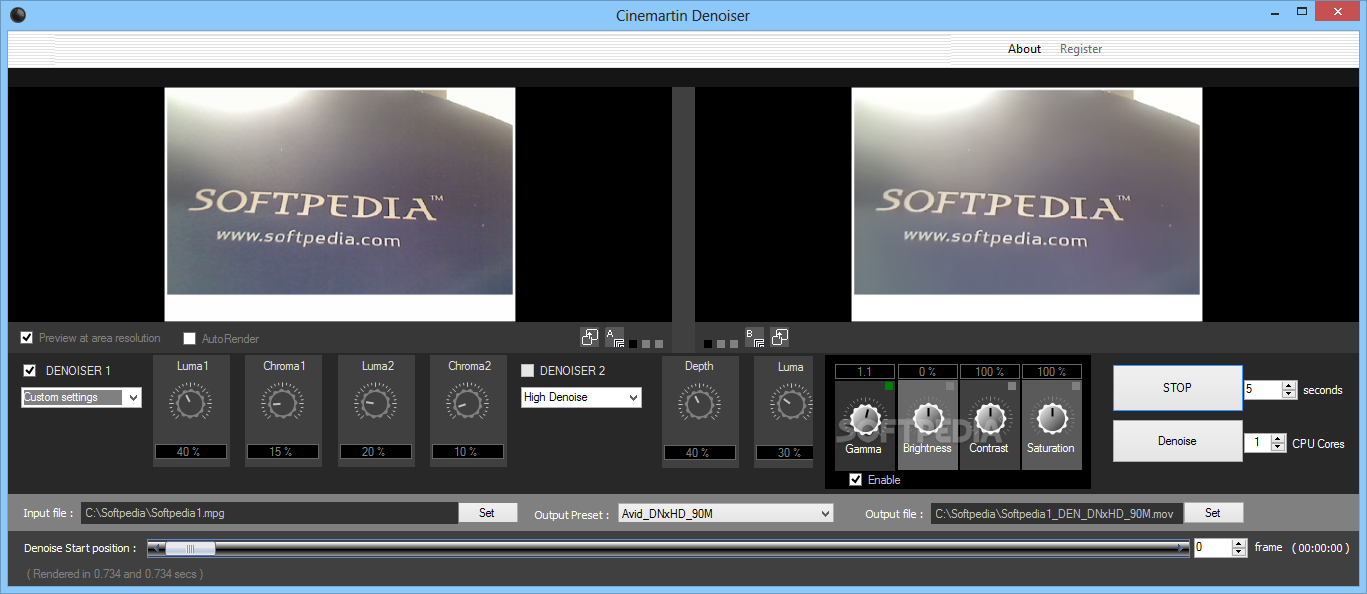Toggle the Saturation indicator square
Screen dimensions: 1367x594
[x=1076, y=386]
